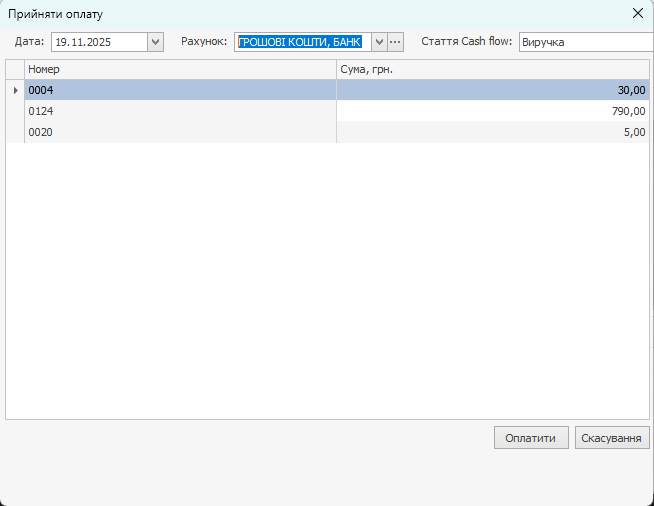Screen dimensions: 654x506
Task: Click the ellipsis button beside Рахунок
Action: (395, 42)
